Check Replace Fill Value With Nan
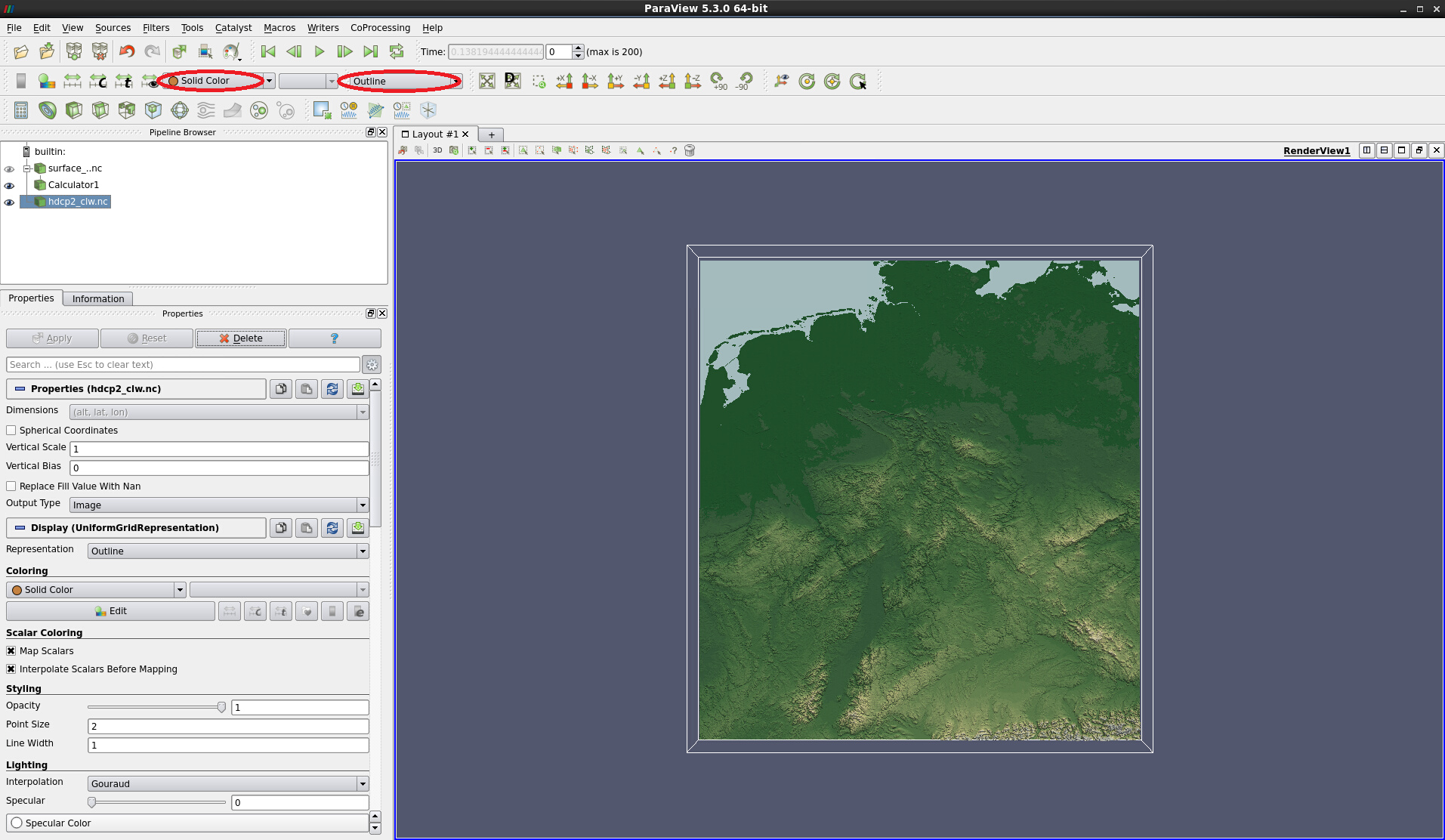Viewport: 1445px width, 840px height. point(11,486)
